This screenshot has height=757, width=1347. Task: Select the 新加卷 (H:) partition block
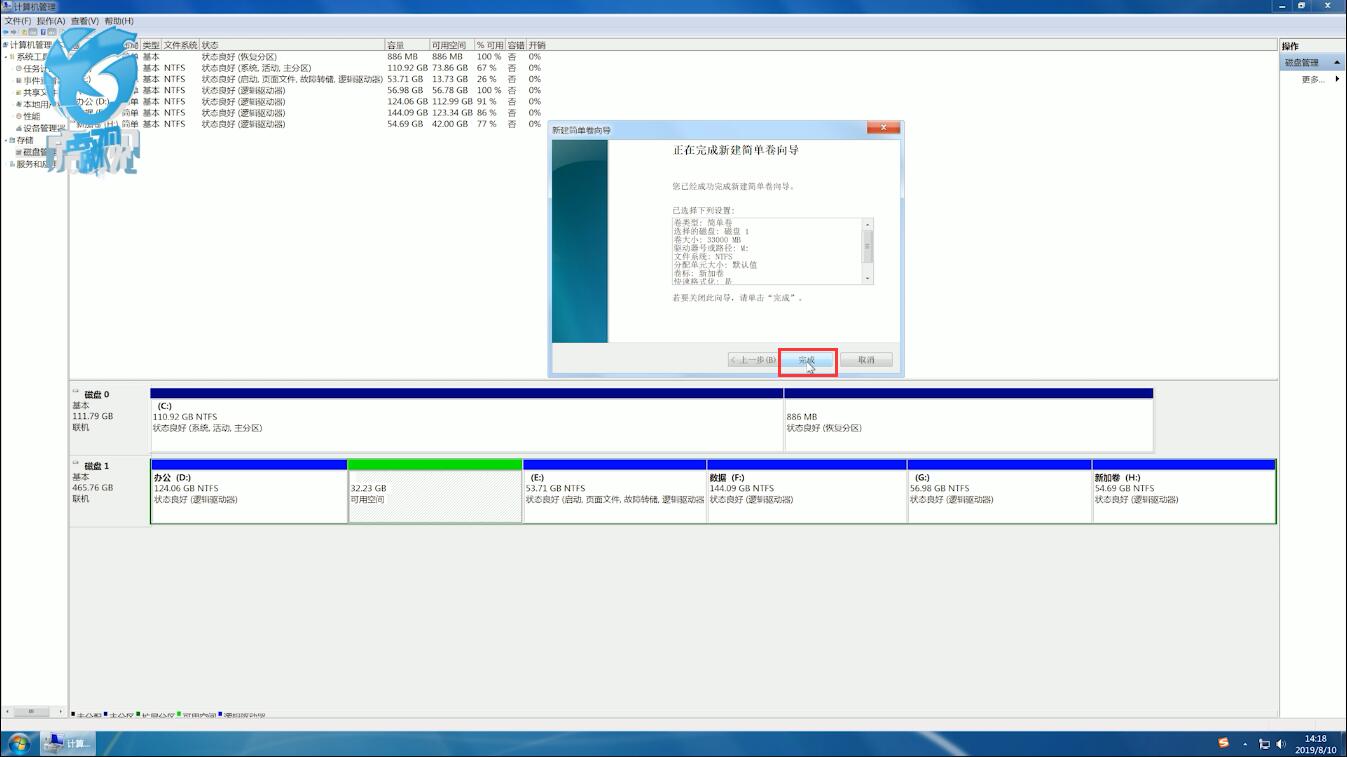(1184, 491)
